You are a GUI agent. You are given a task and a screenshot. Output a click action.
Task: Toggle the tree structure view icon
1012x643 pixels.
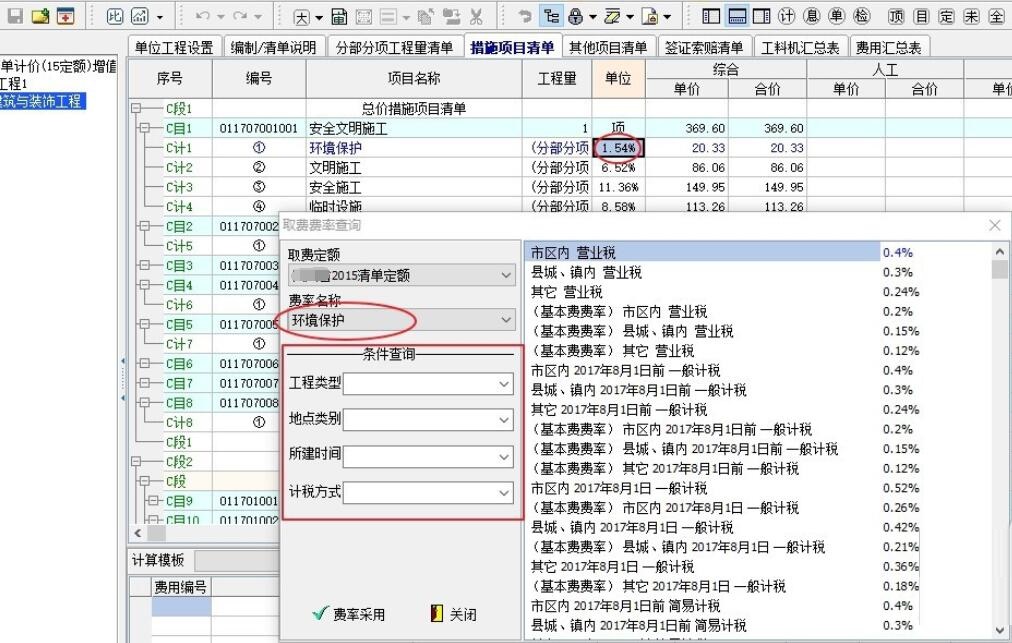pos(552,16)
